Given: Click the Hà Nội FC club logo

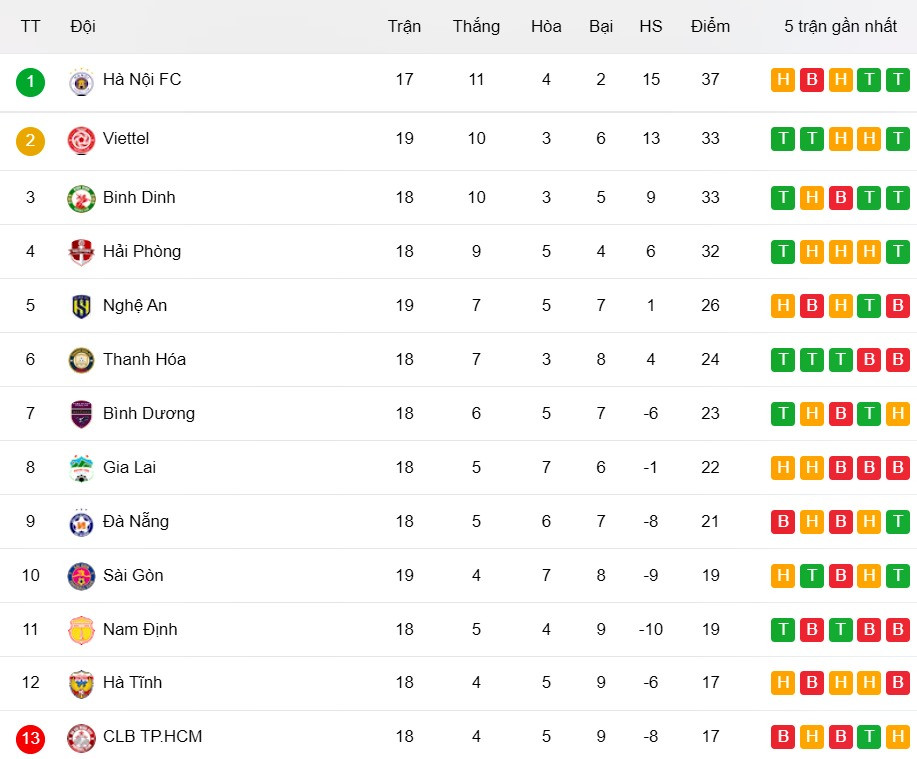Looking at the screenshot, I should click(x=81, y=81).
